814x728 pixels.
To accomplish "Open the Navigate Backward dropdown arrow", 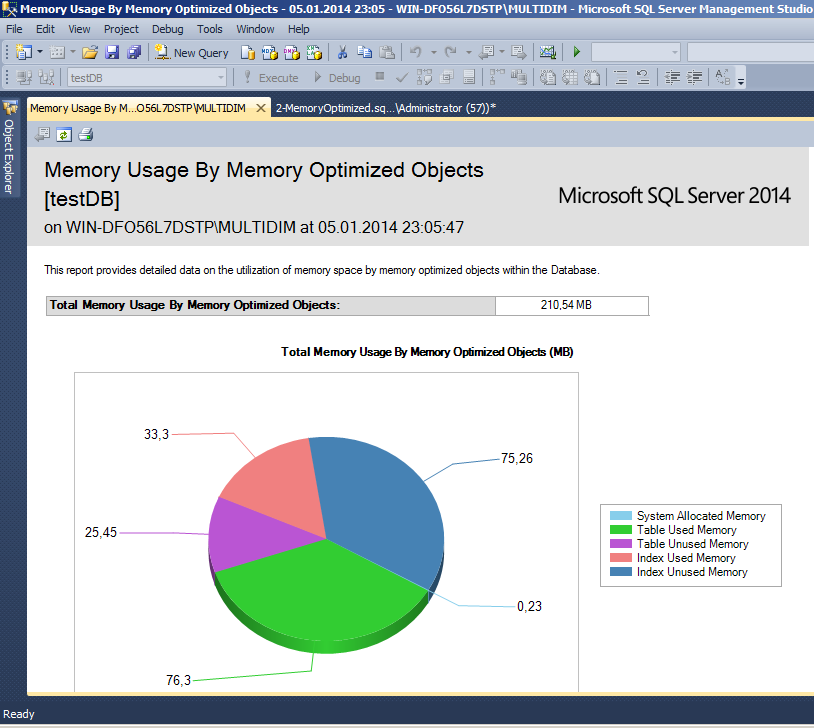I will (x=501, y=52).
